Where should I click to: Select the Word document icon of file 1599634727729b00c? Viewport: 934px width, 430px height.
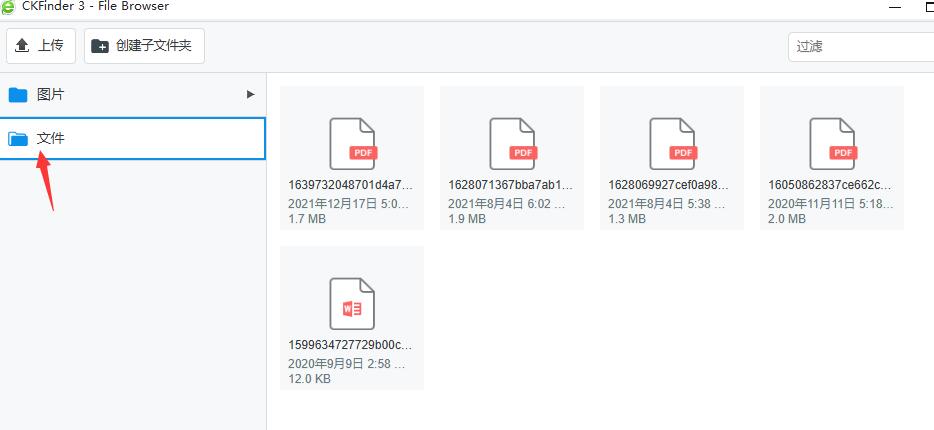352,303
